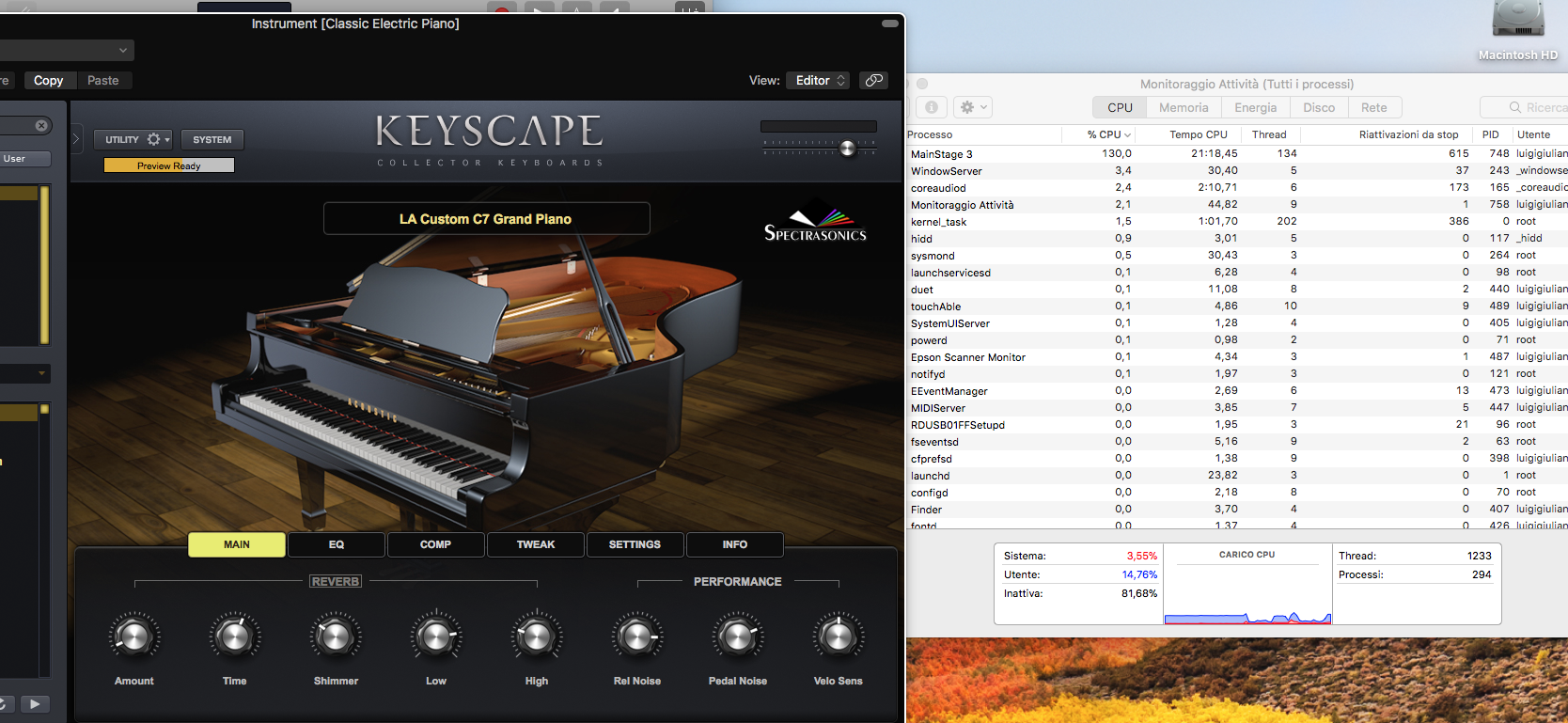This screenshot has height=723, width=1568.
Task: Click the SYSTEM button
Action: coord(212,139)
